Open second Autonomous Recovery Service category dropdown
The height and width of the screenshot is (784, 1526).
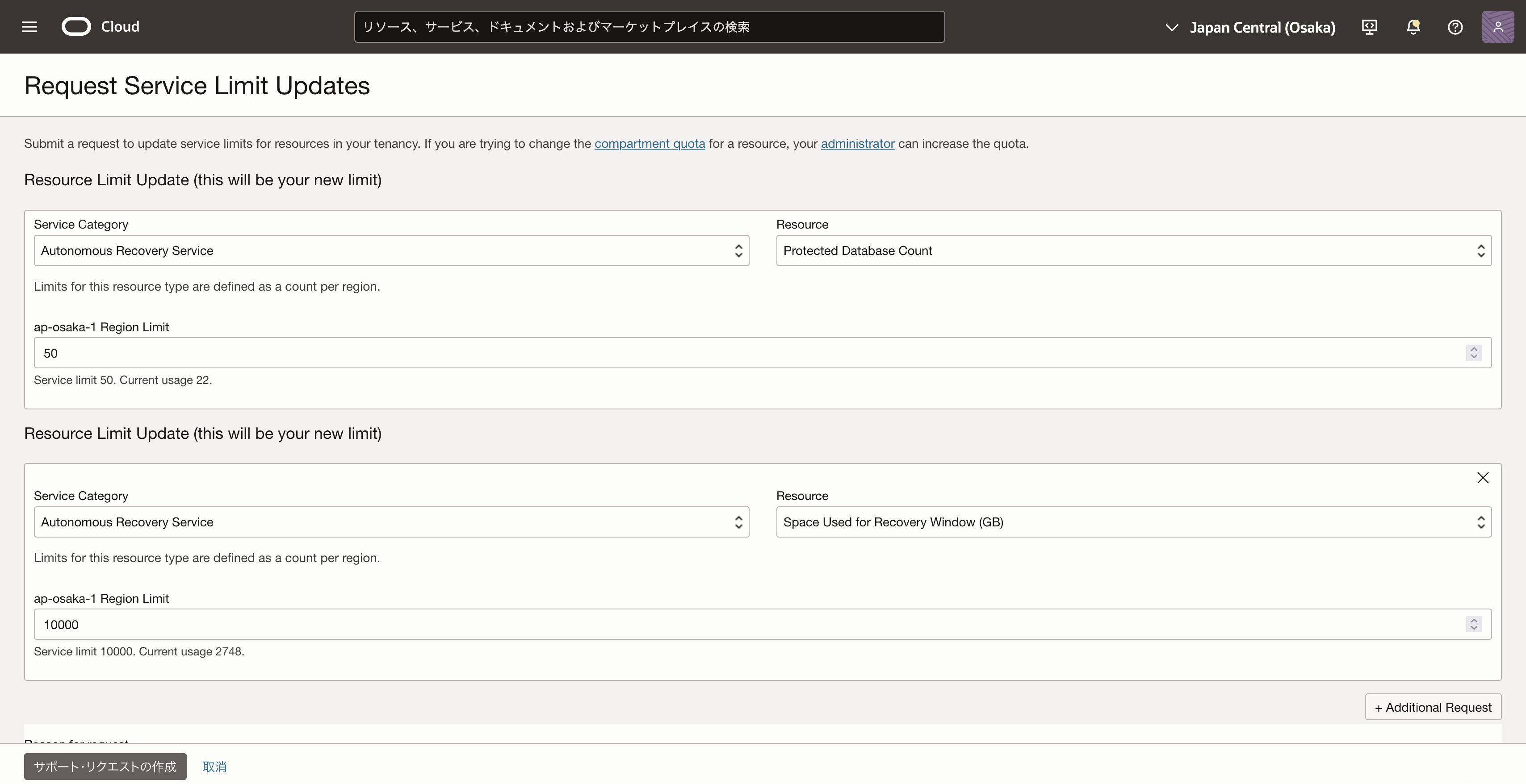(x=391, y=521)
